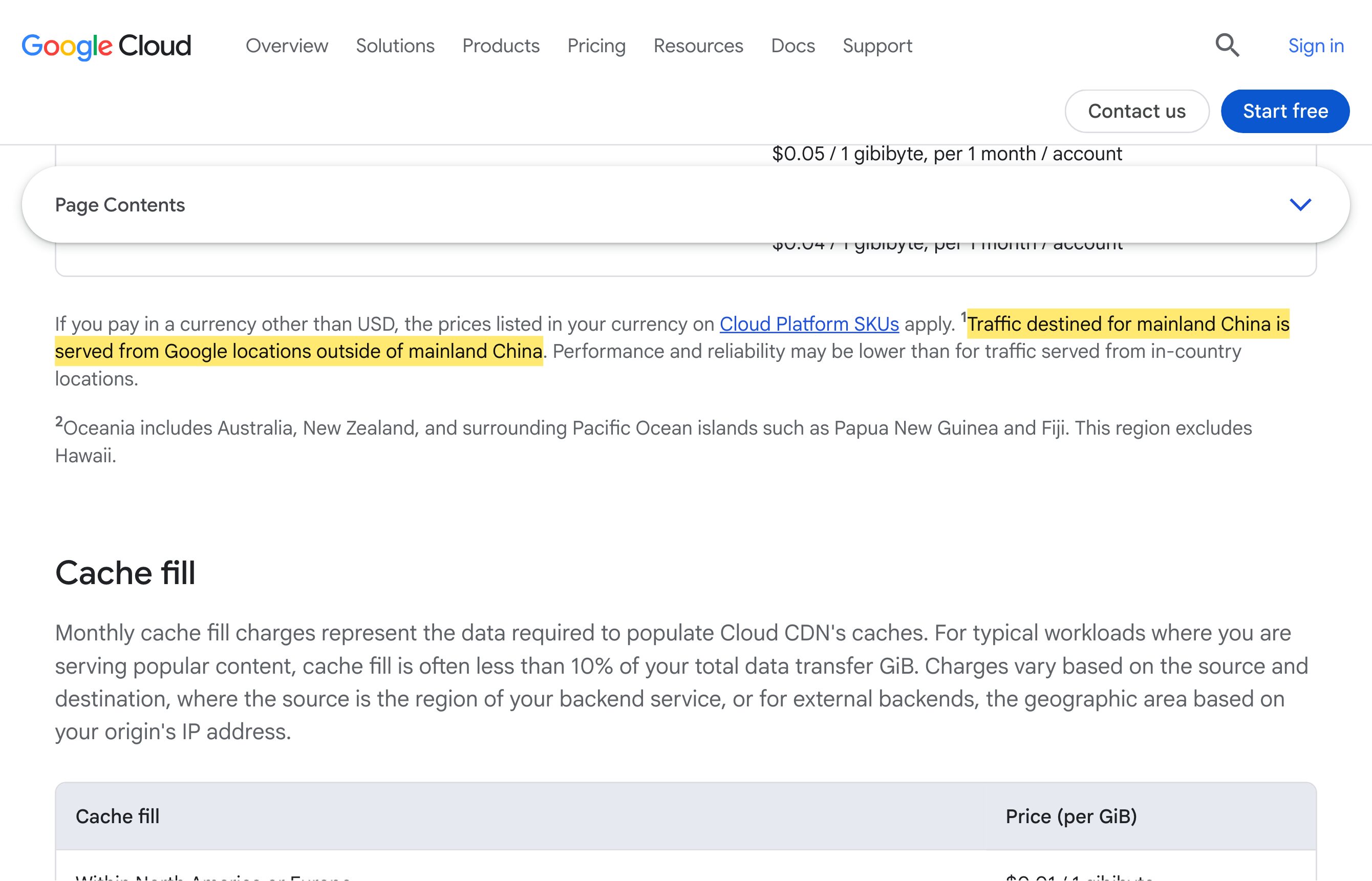
Task: Click the highlighted mainland China traffic text
Action: click(x=672, y=337)
